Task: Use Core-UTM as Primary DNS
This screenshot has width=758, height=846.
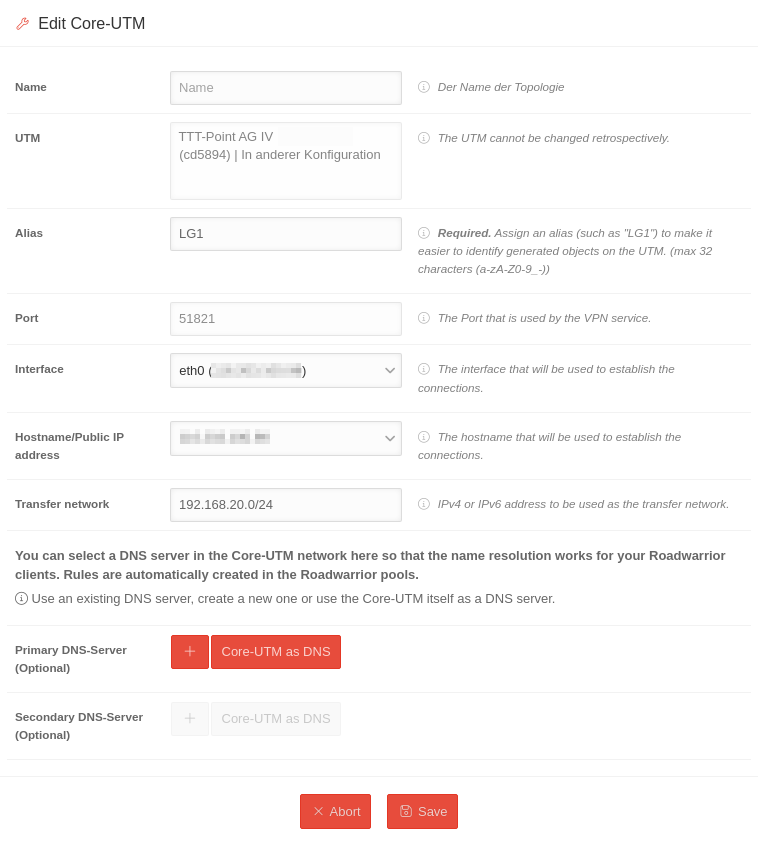Action: 276,652
